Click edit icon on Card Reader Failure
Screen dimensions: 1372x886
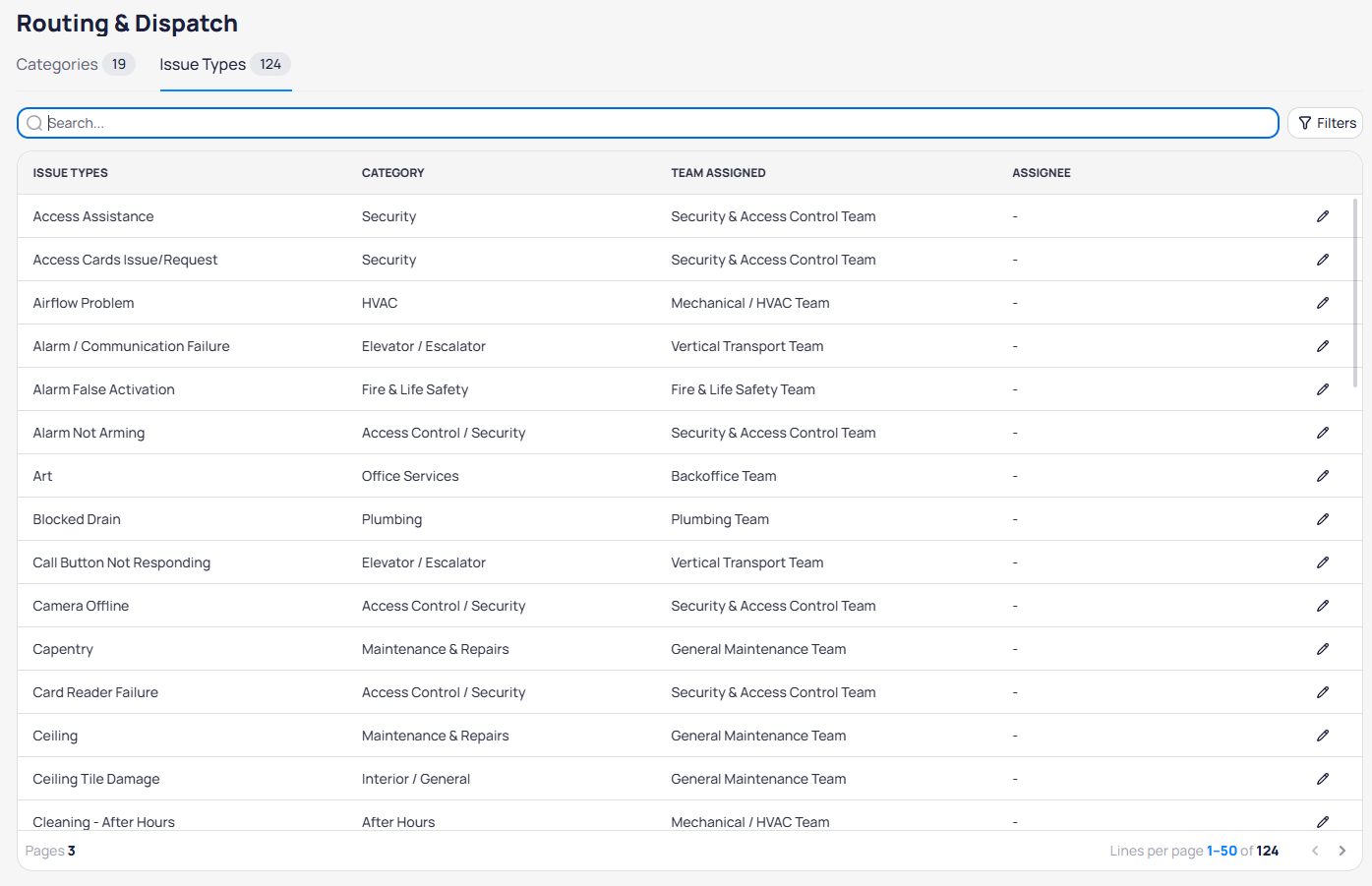pyautogui.click(x=1322, y=692)
